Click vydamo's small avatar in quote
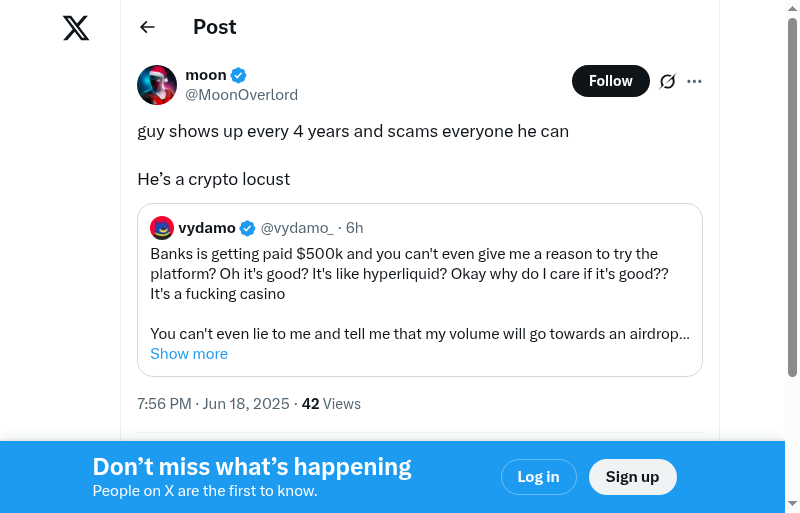The height and width of the screenshot is (513, 800). [162, 228]
